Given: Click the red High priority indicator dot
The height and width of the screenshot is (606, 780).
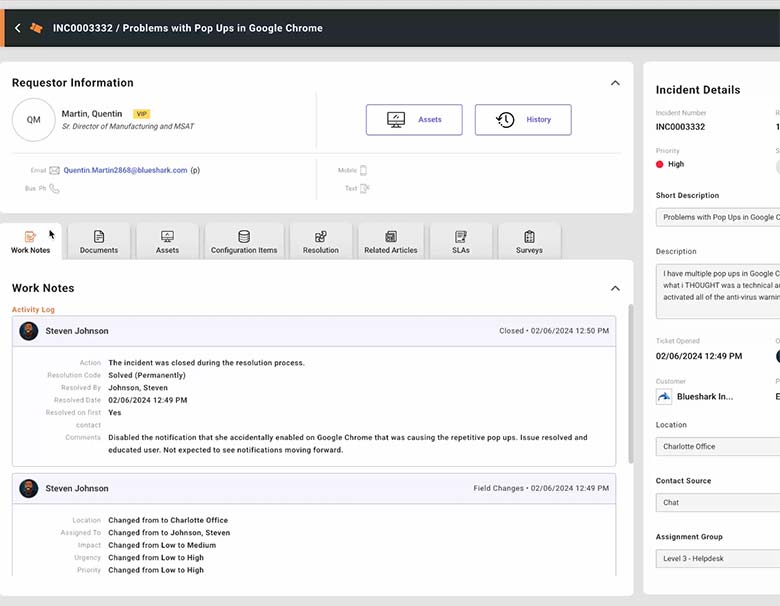Looking at the screenshot, I should pos(660,164).
